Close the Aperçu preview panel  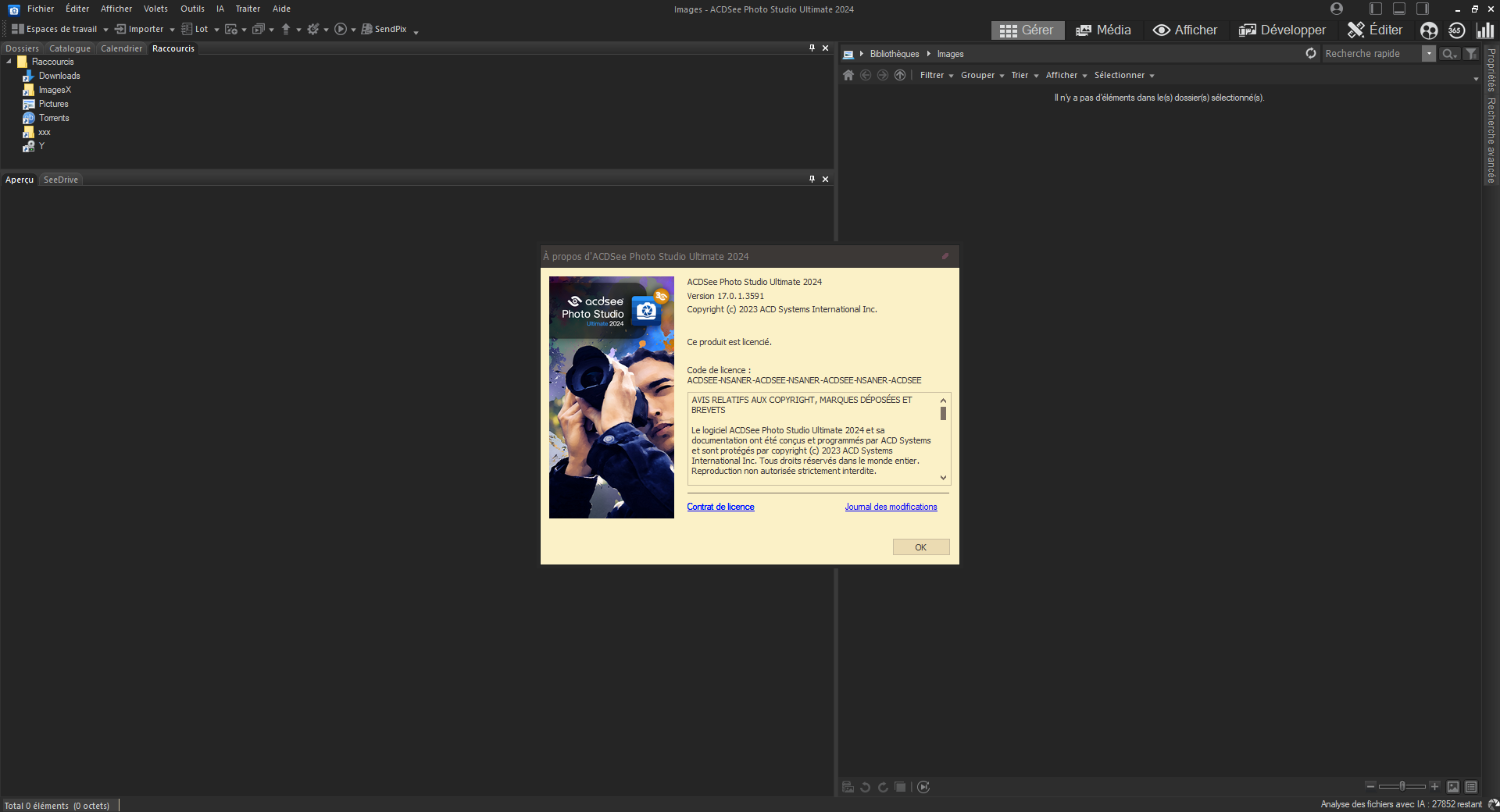[x=825, y=179]
